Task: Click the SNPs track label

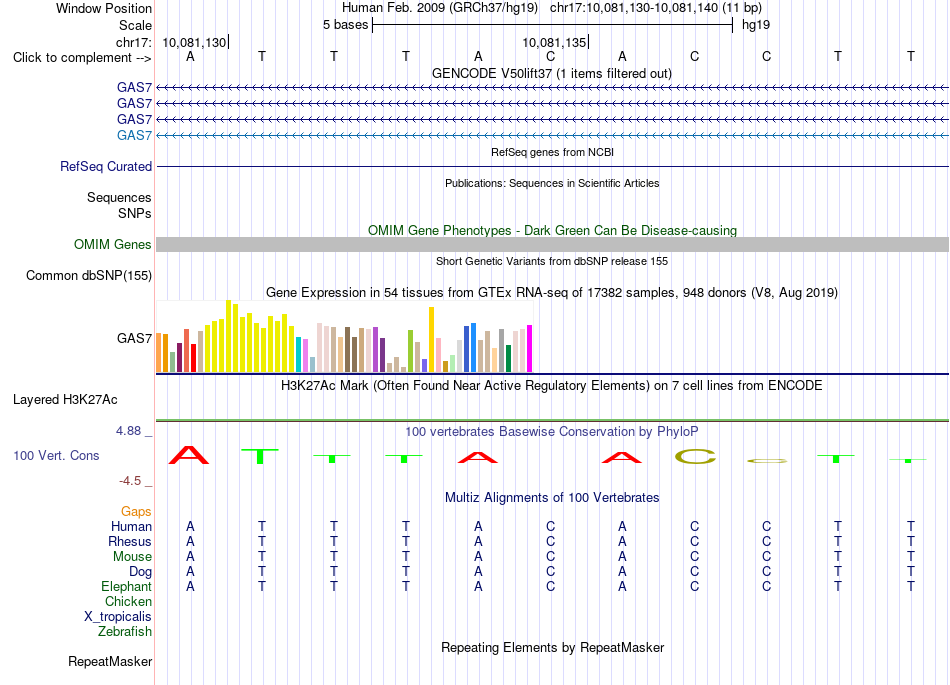Action: 135,213
